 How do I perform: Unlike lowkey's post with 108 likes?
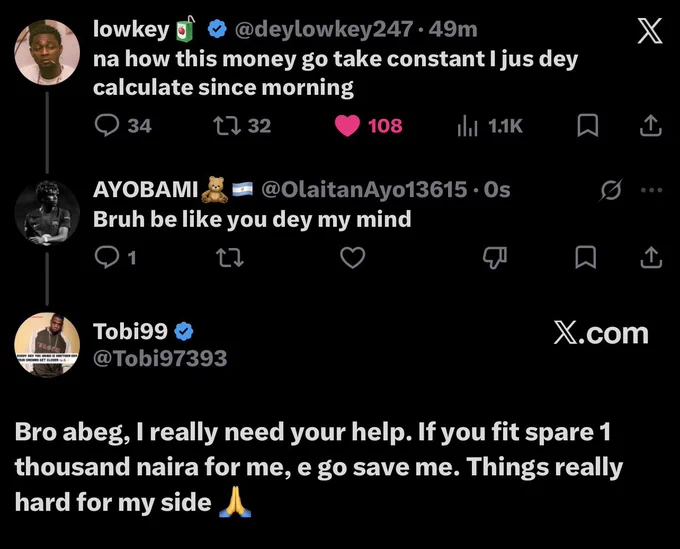click(347, 125)
